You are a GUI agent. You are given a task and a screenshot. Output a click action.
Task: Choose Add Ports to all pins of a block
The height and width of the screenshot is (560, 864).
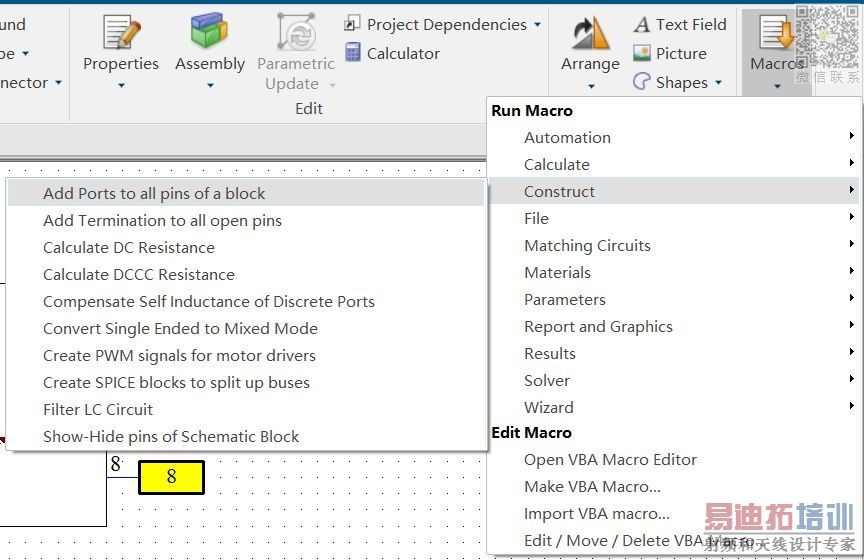coord(154,193)
